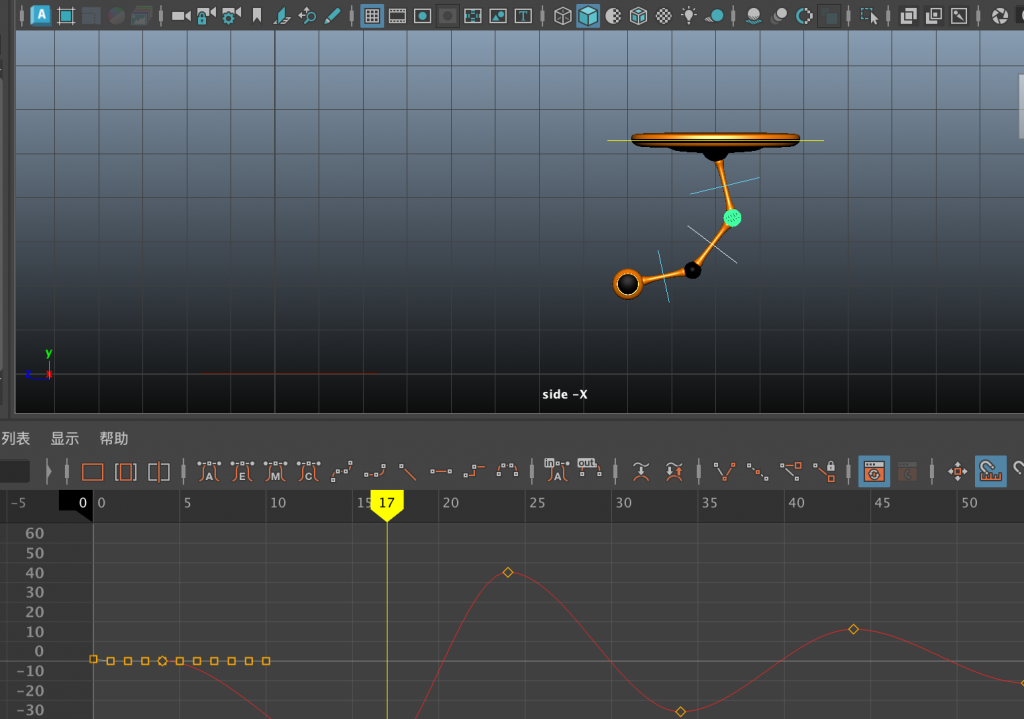Open camera attributes gear icon
Image resolution: width=1024 pixels, height=719 pixels.
coord(231,16)
